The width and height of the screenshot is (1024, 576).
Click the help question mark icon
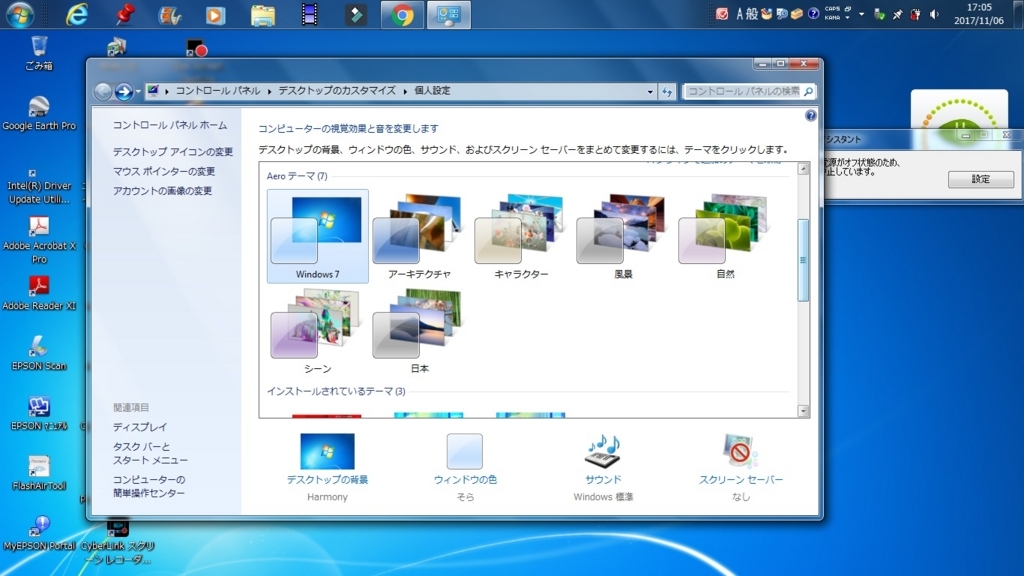[810, 116]
